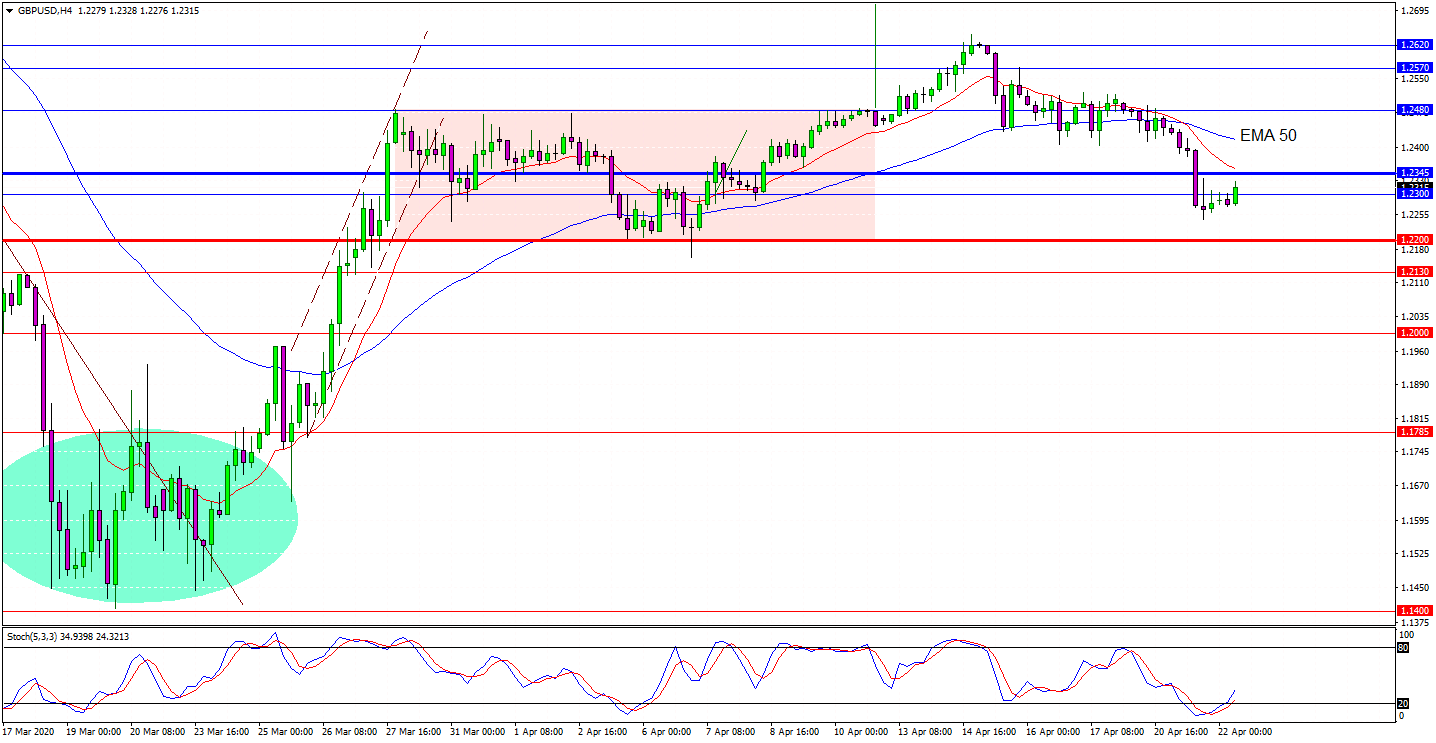The width and height of the screenshot is (1436, 743).
Task: Click the 1.1960 price axis value
Action: click(1415, 352)
